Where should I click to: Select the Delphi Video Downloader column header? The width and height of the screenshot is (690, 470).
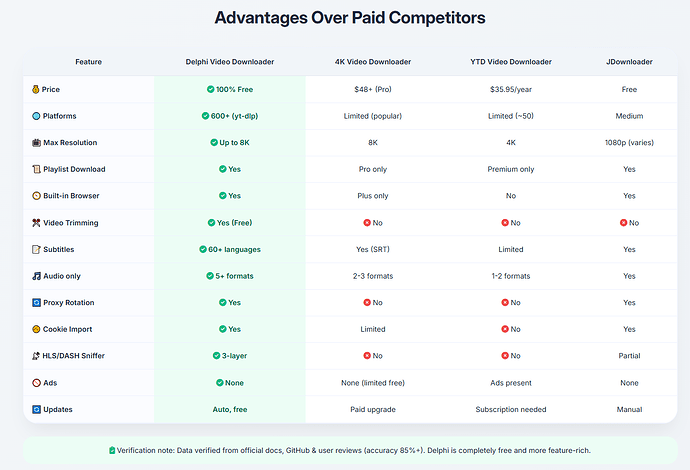point(230,62)
